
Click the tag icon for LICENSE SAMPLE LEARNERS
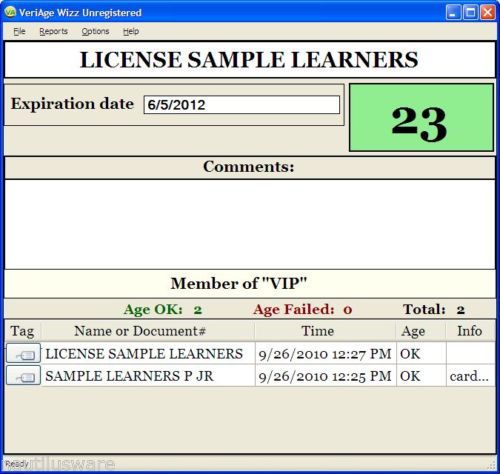click(23, 353)
